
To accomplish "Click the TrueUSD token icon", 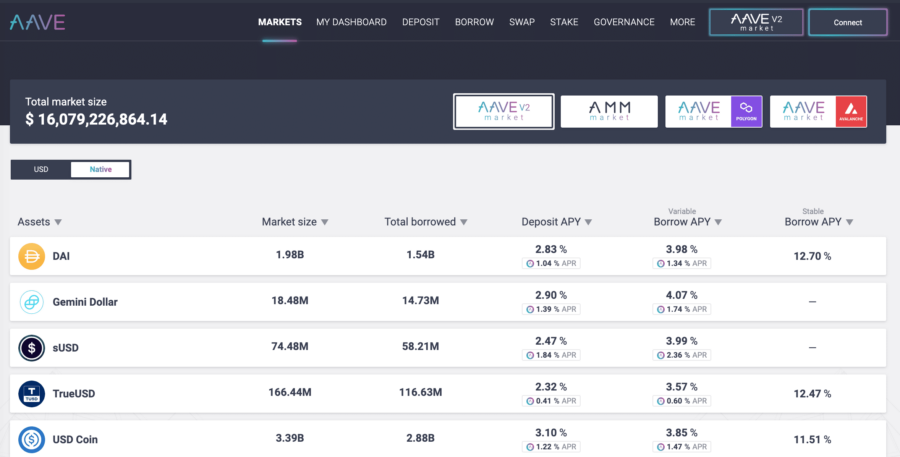I will tap(32, 393).
